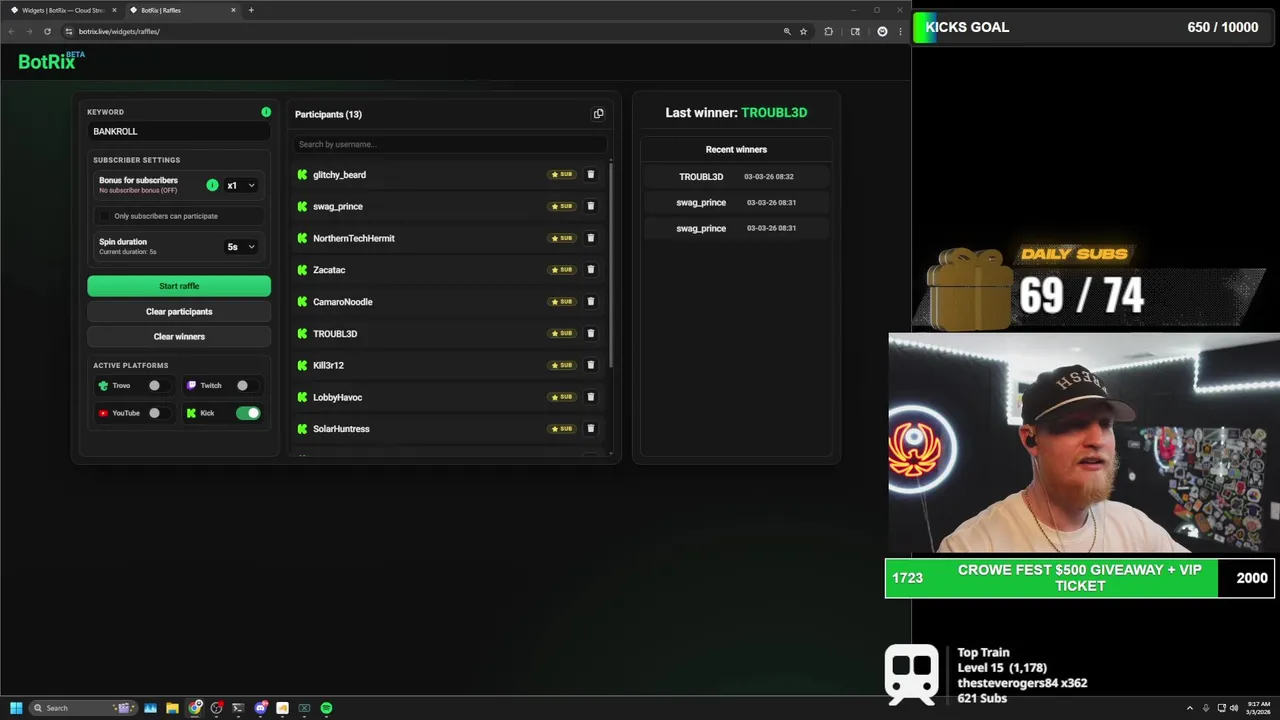Open Discord from taskbar
Image resolution: width=1280 pixels, height=720 pixels.
[x=260, y=708]
